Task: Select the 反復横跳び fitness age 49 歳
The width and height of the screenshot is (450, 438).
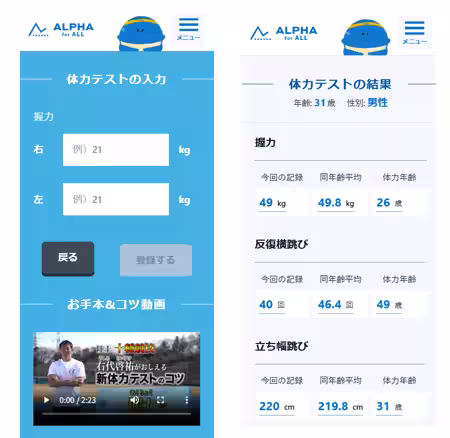Action: [x=389, y=304]
